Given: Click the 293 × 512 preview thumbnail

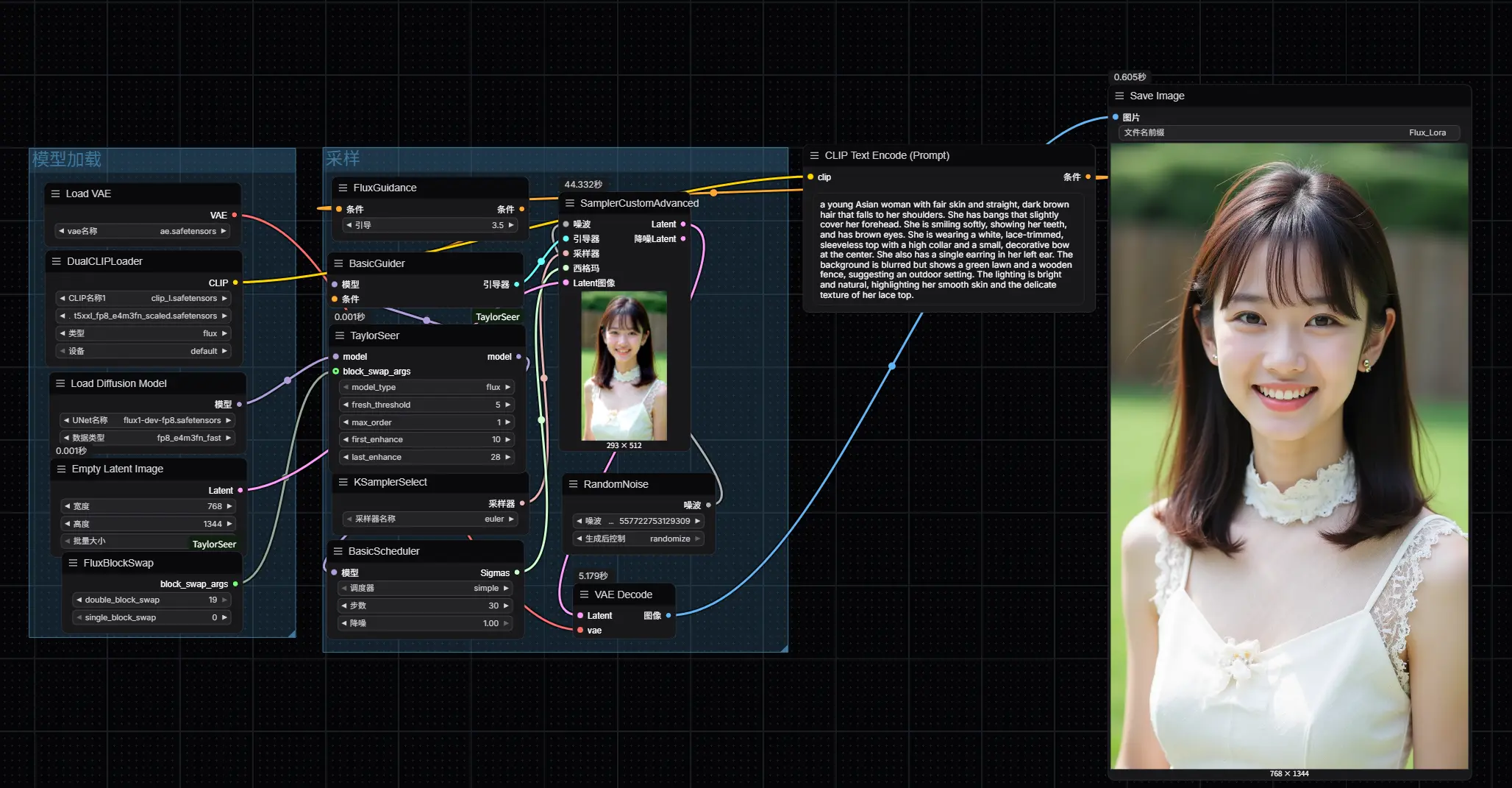Looking at the screenshot, I should click(x=624, y=366).
